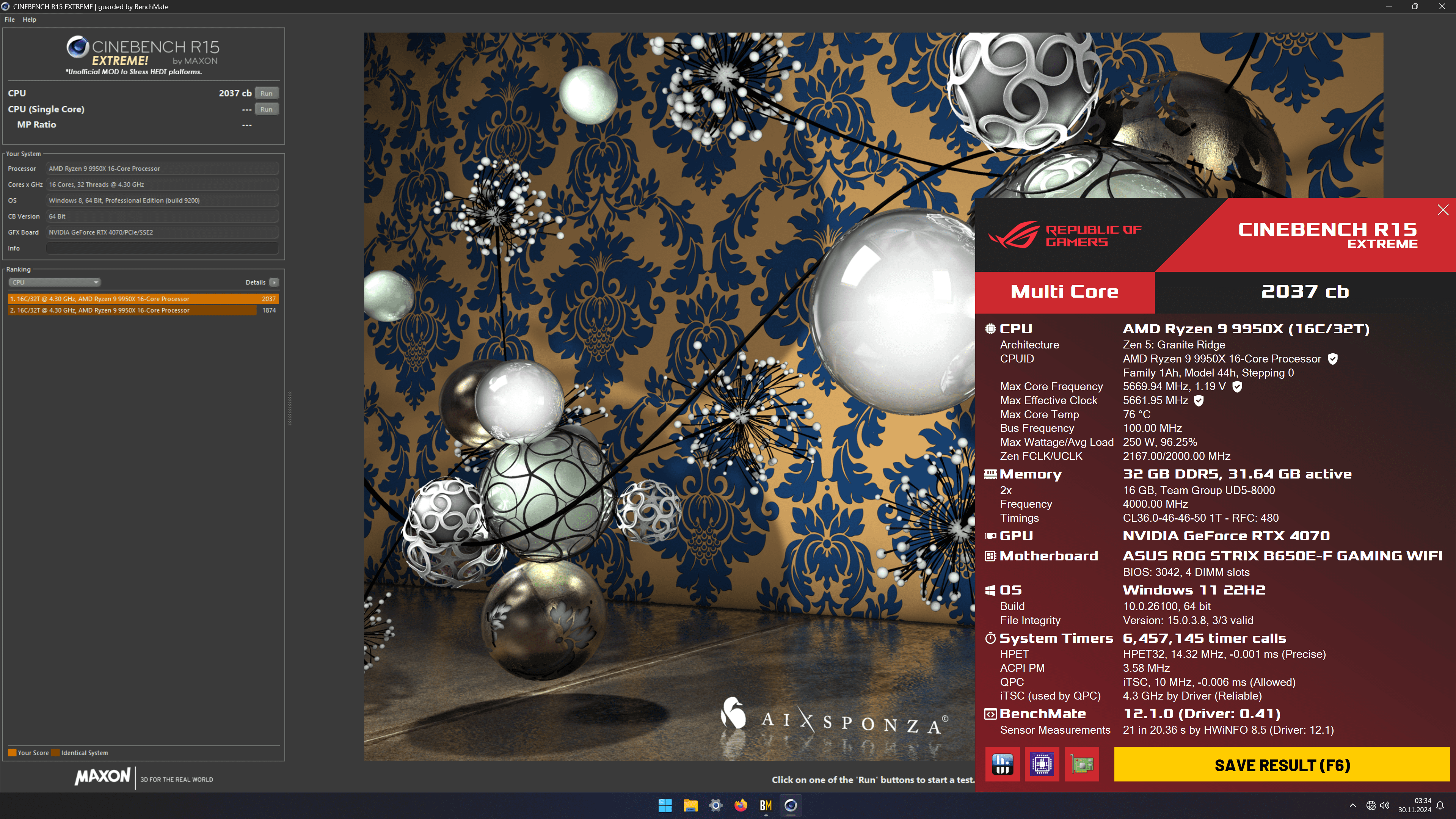Open the Cinebench icon in the taskbar
Screen dimensions: 1456x819
pyautogui.click(x=791, y=805)
